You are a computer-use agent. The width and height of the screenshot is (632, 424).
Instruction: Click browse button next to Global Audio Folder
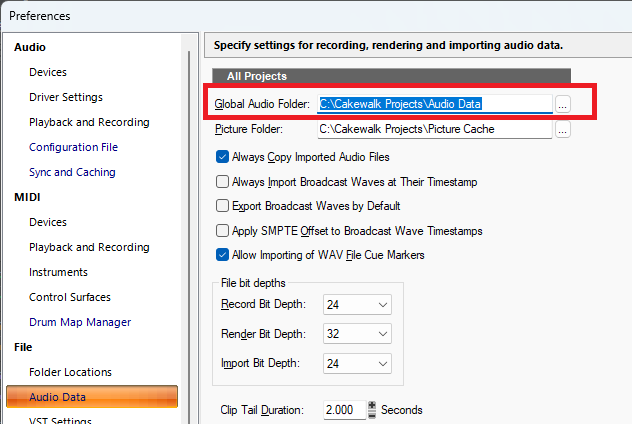[563, 104]
